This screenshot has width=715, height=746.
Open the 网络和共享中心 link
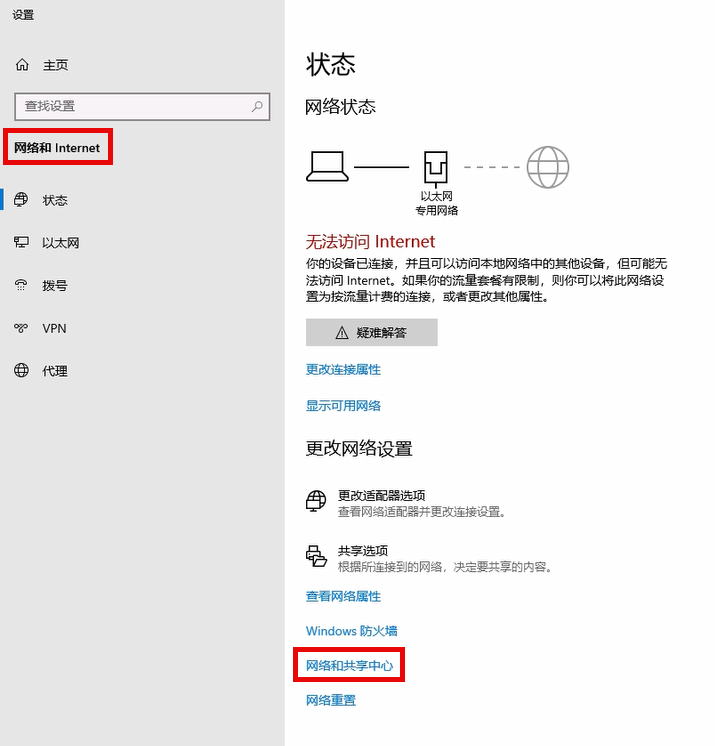[x=349, y=665]
